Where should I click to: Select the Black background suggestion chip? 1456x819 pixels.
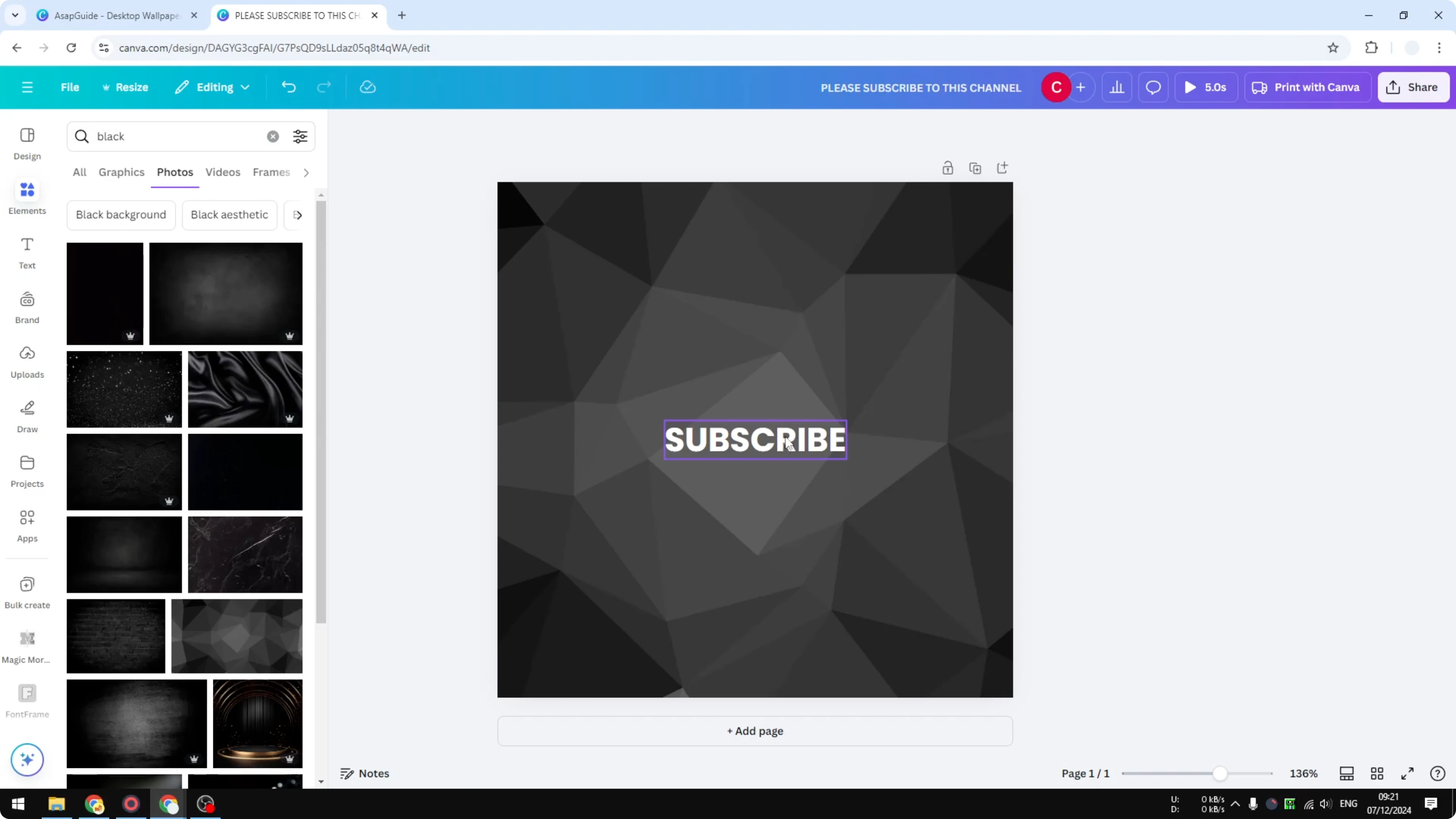pyautogui.click(x=121, y=215)
